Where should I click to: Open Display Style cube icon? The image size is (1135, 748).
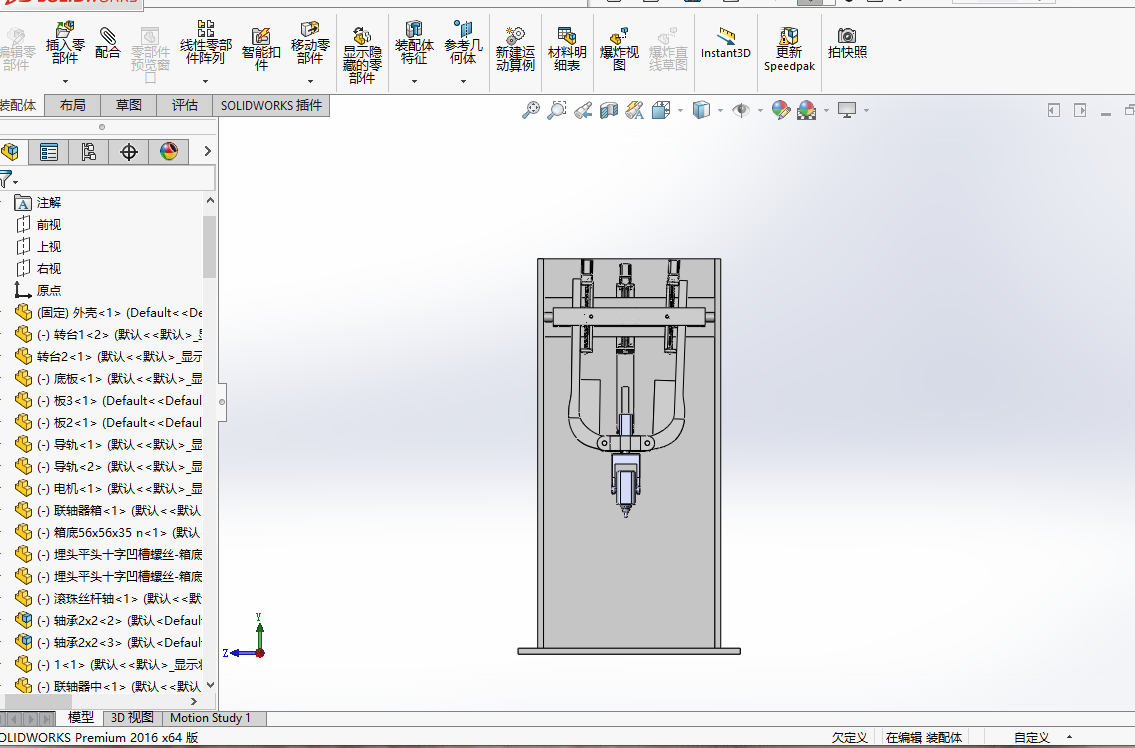coord(701,110)
